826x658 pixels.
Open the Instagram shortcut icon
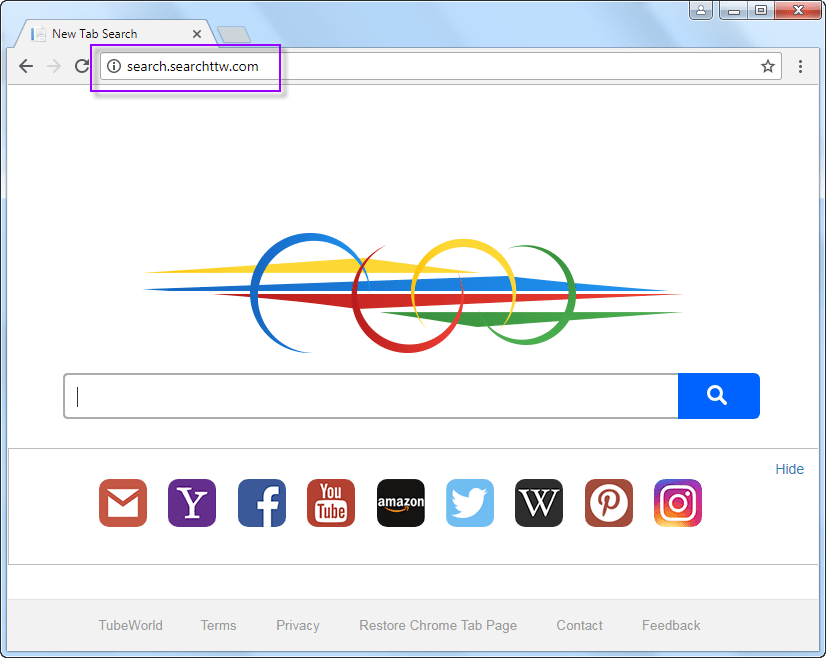coord(678,503)
